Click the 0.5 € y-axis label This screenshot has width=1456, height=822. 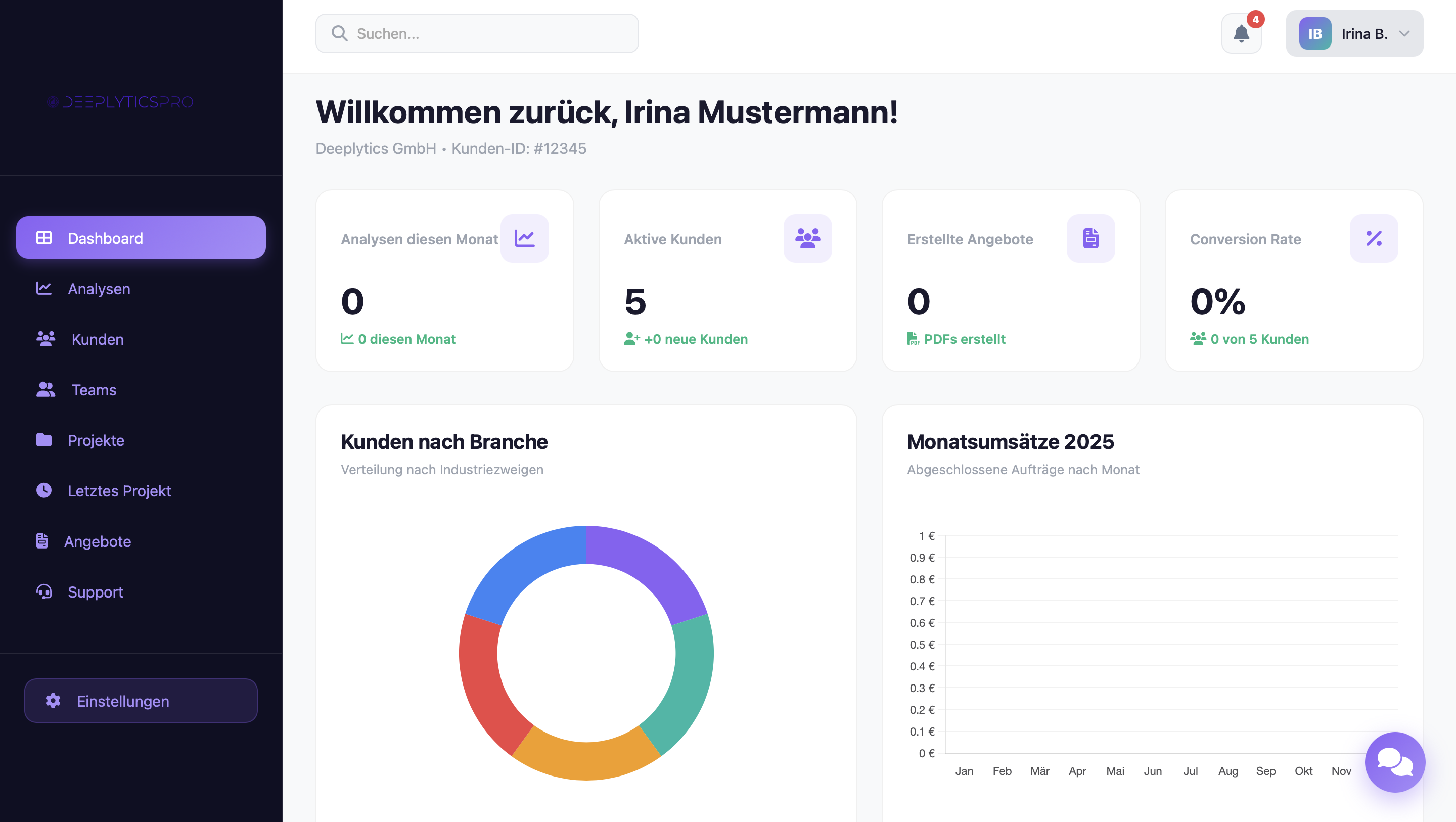922,645
